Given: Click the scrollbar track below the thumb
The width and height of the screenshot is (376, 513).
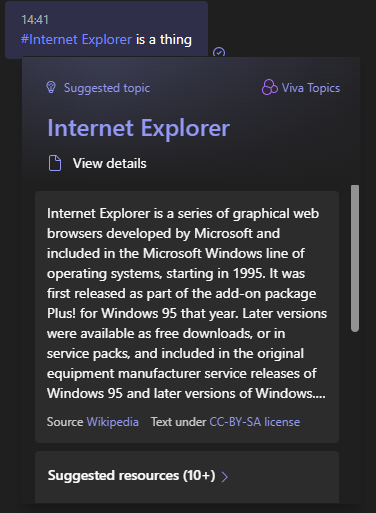Looking at the screenshot, I should (x=355, y=417).
